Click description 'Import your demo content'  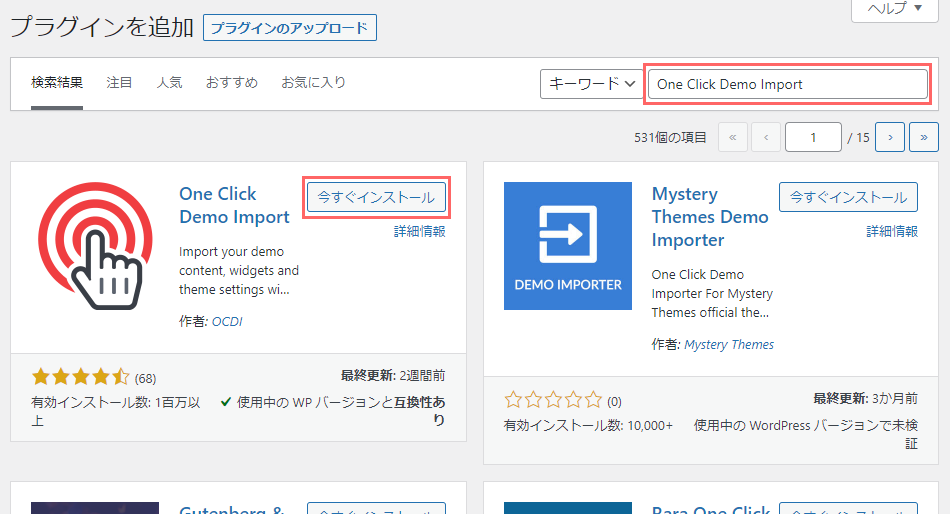[x=239, y=270]
